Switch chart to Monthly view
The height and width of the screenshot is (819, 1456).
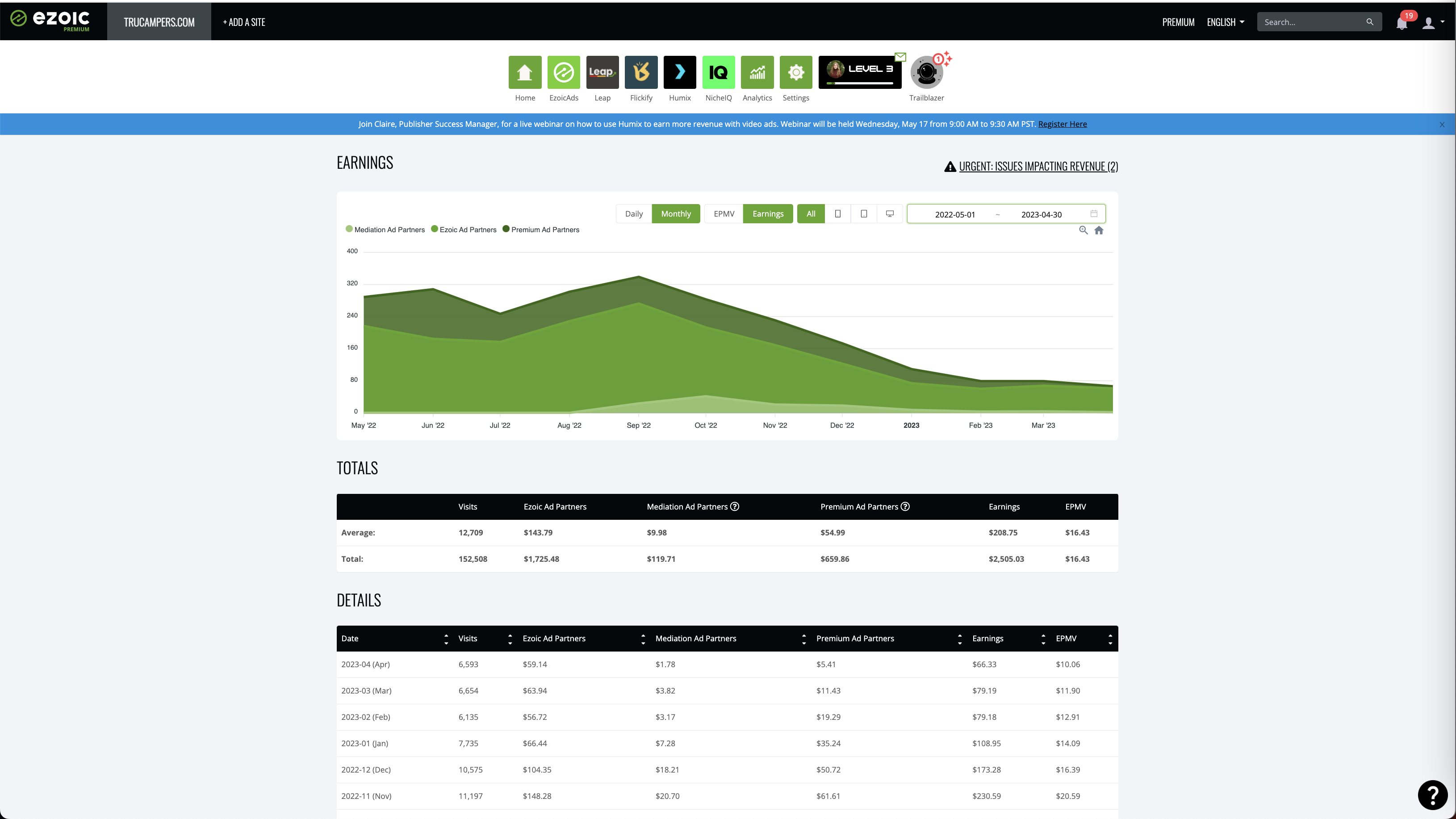coord(675,213)
